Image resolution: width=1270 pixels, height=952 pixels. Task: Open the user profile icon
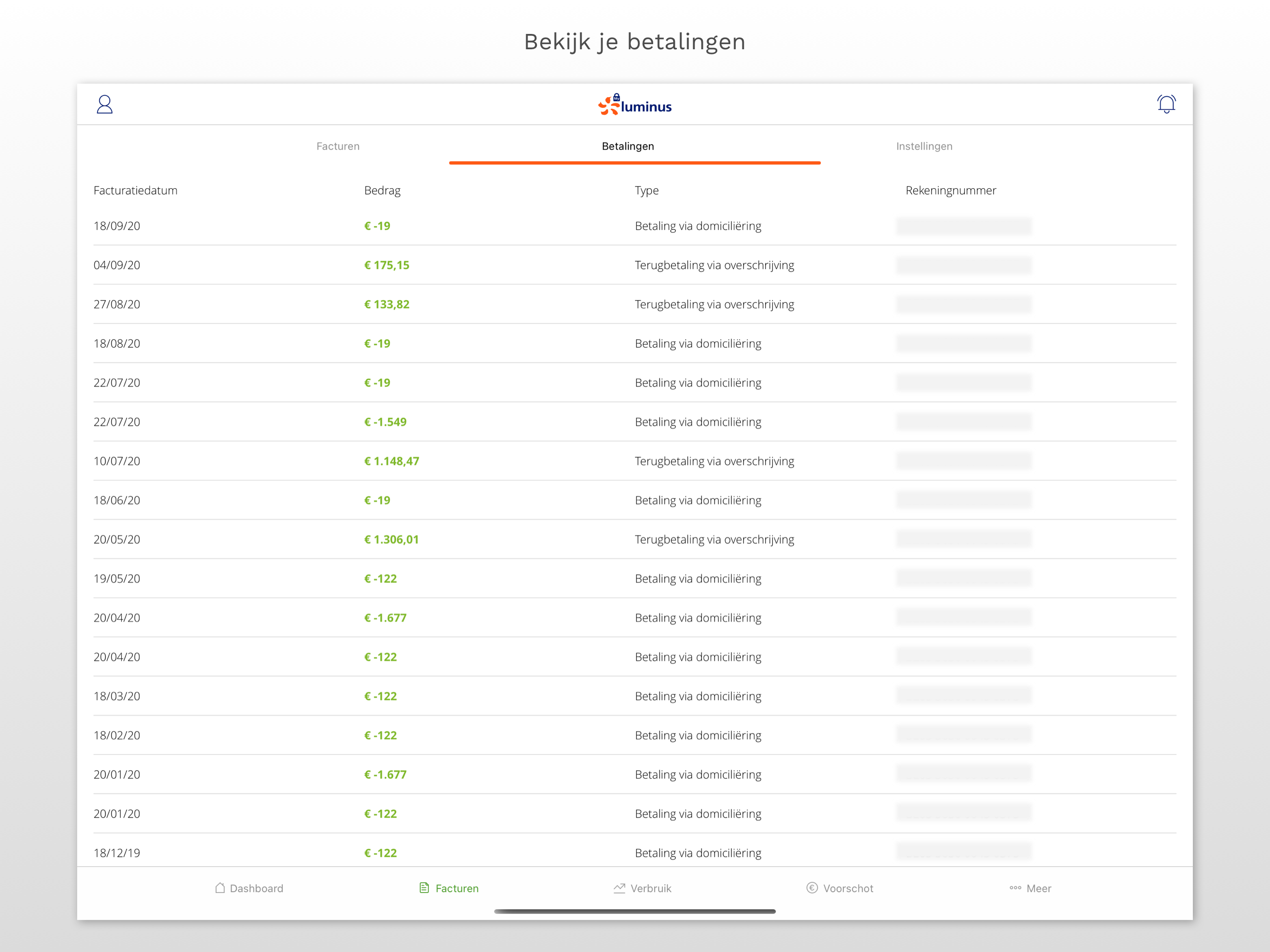pos(105,105)
